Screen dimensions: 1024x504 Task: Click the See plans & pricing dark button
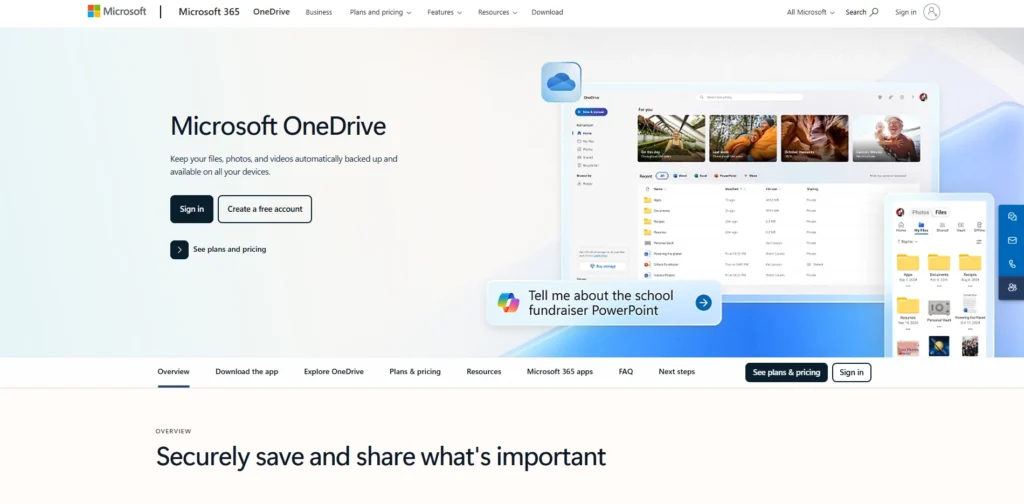click(x=786, y=372)
